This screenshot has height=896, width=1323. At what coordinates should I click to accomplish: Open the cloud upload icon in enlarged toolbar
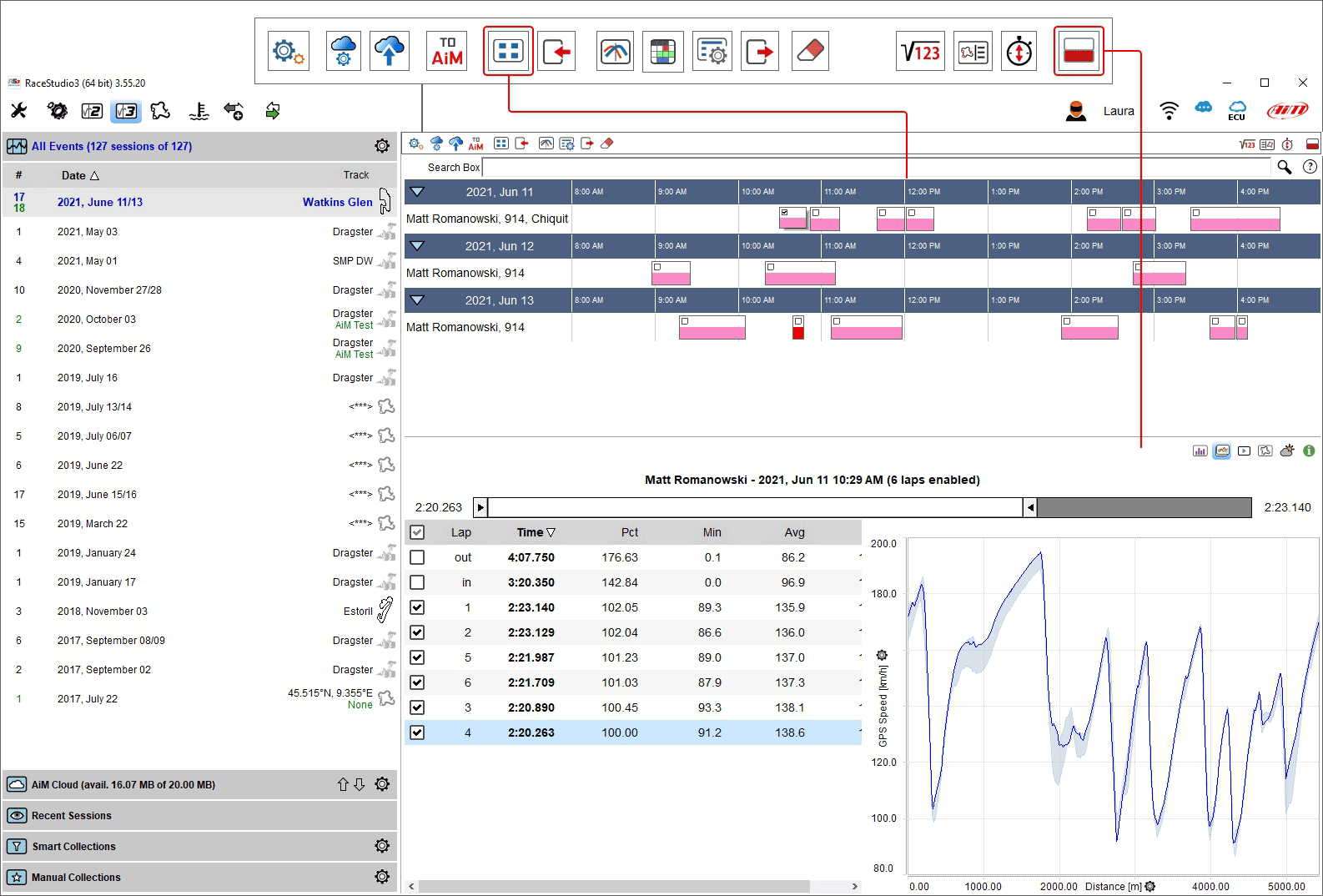tap(390, 52)
